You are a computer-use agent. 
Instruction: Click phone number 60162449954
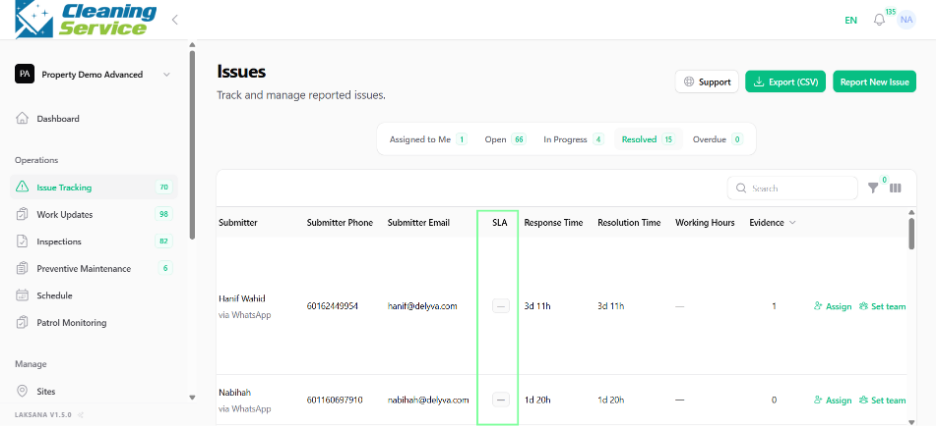332,306
